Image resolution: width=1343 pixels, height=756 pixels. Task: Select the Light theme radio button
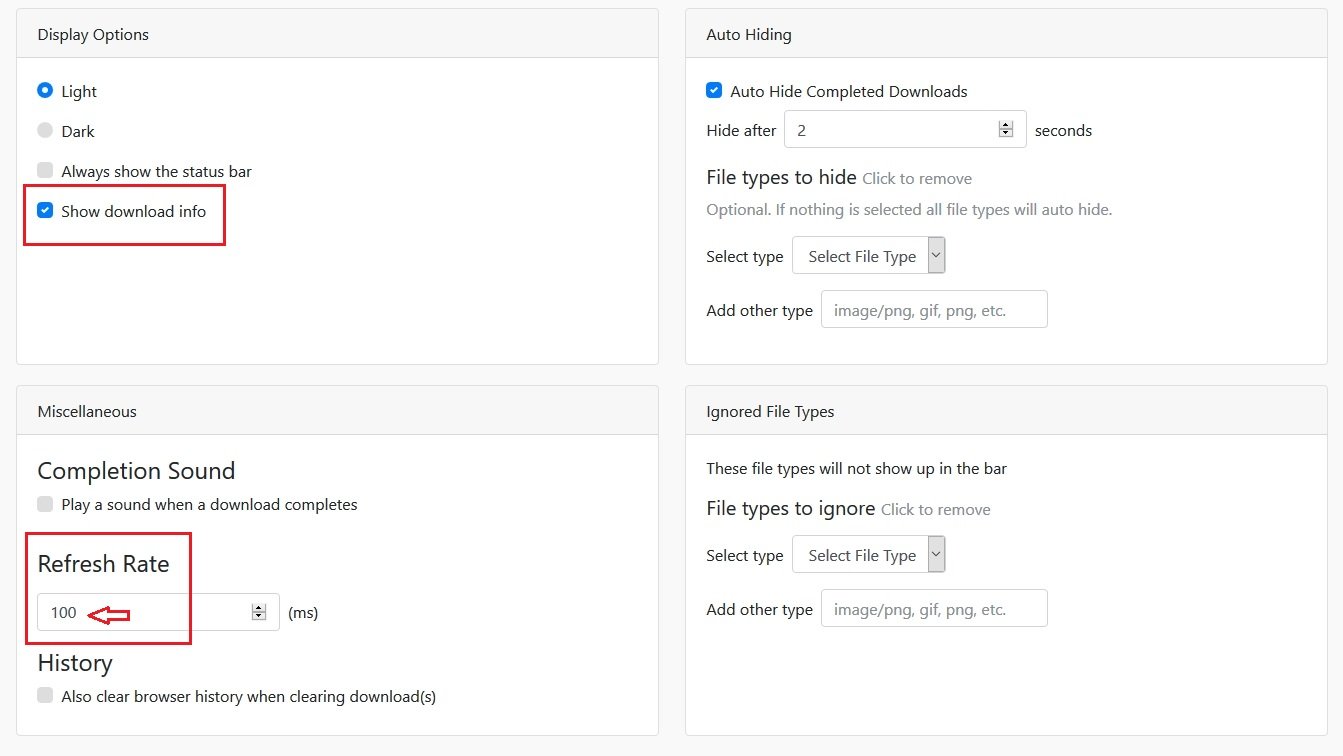point(45,90)
